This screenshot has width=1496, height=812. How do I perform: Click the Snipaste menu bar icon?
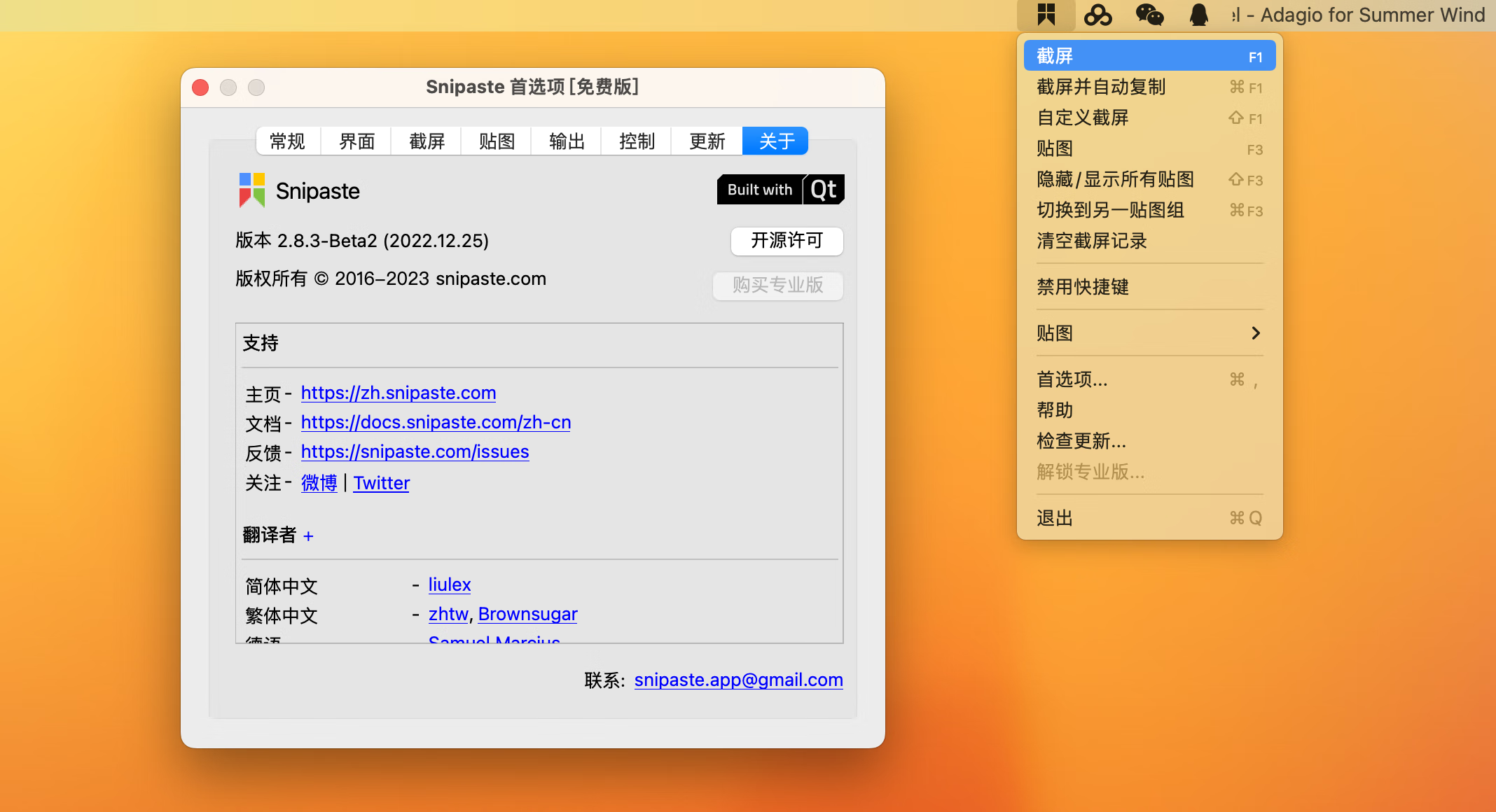1046,15
